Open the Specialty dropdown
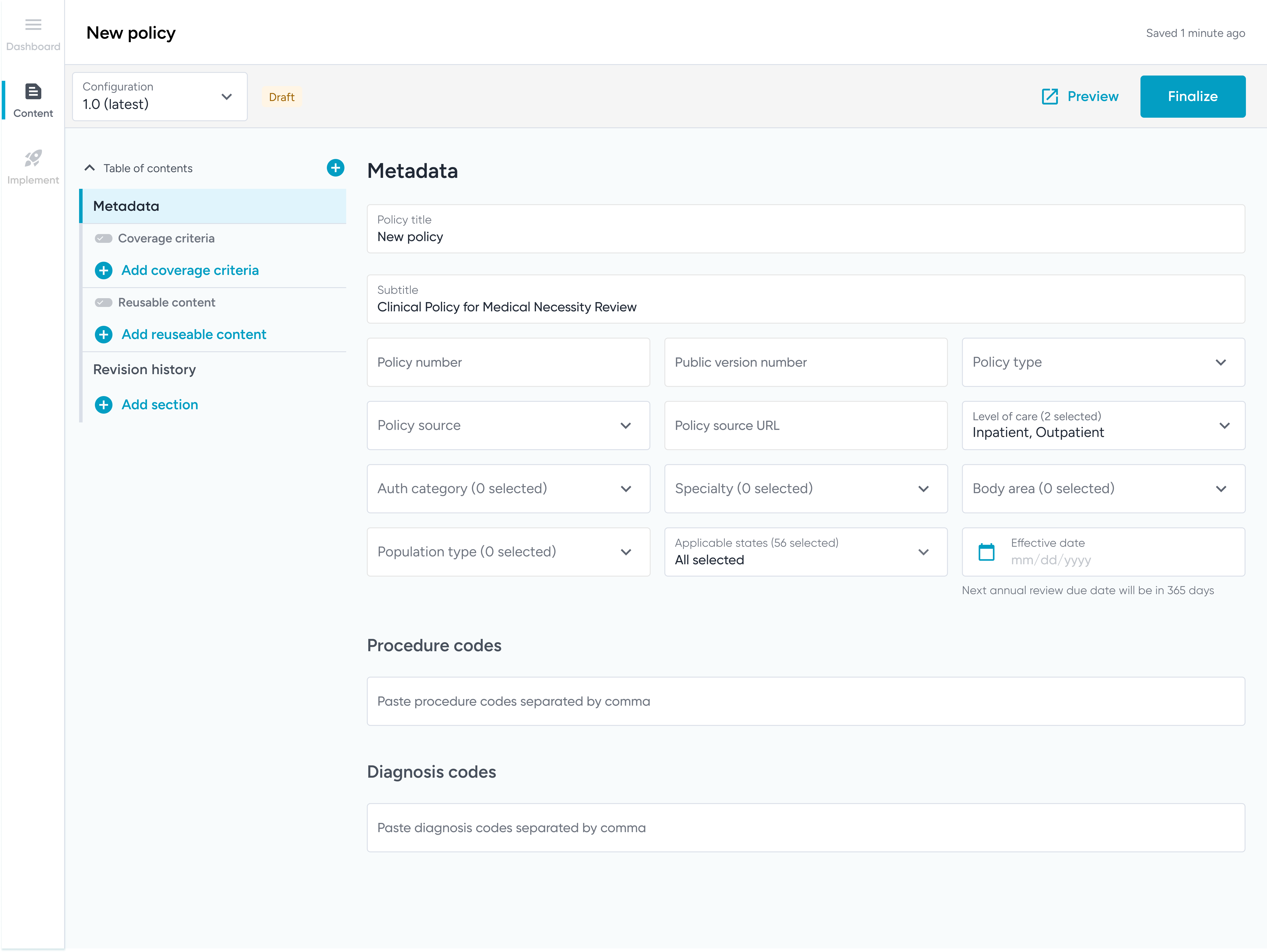 (806, 489)
